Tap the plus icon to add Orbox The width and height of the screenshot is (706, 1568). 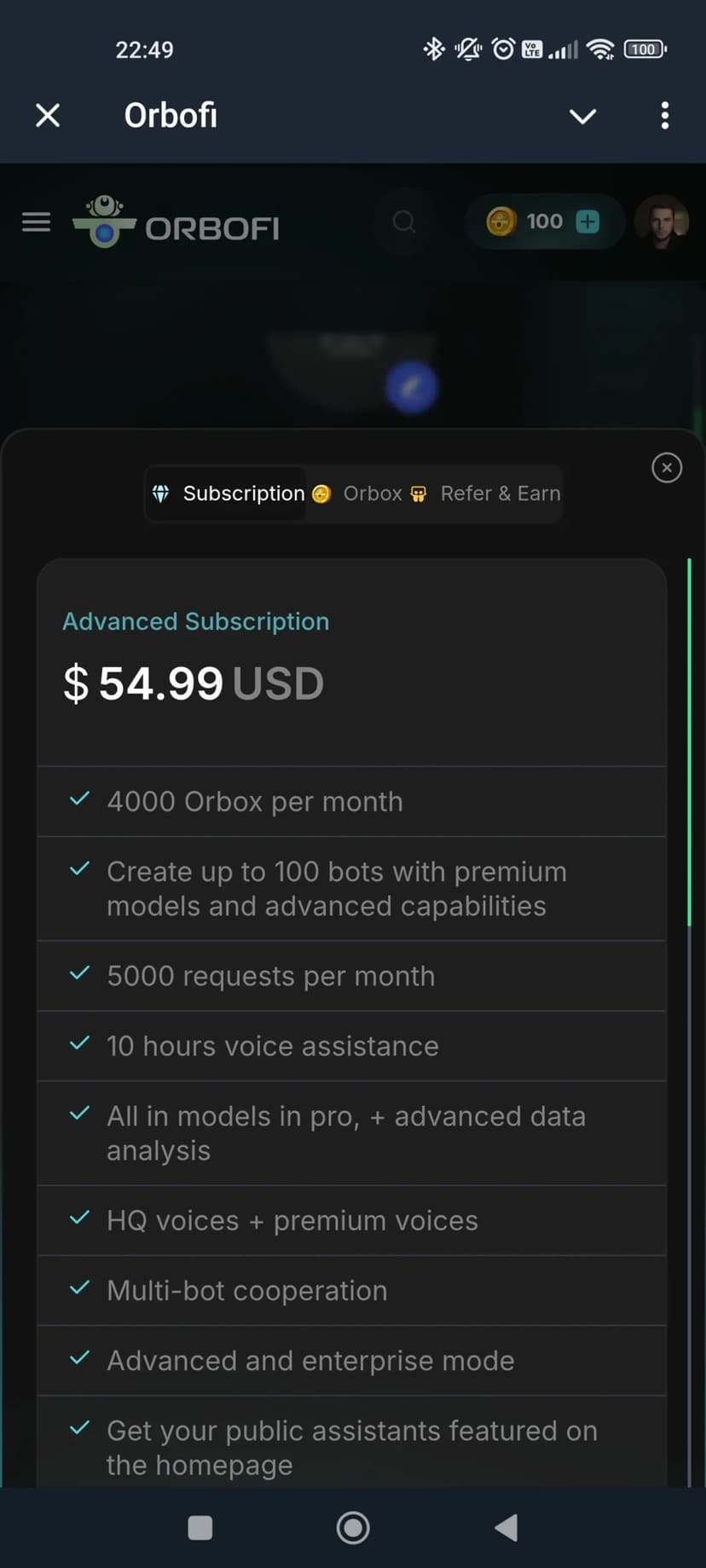587,222
